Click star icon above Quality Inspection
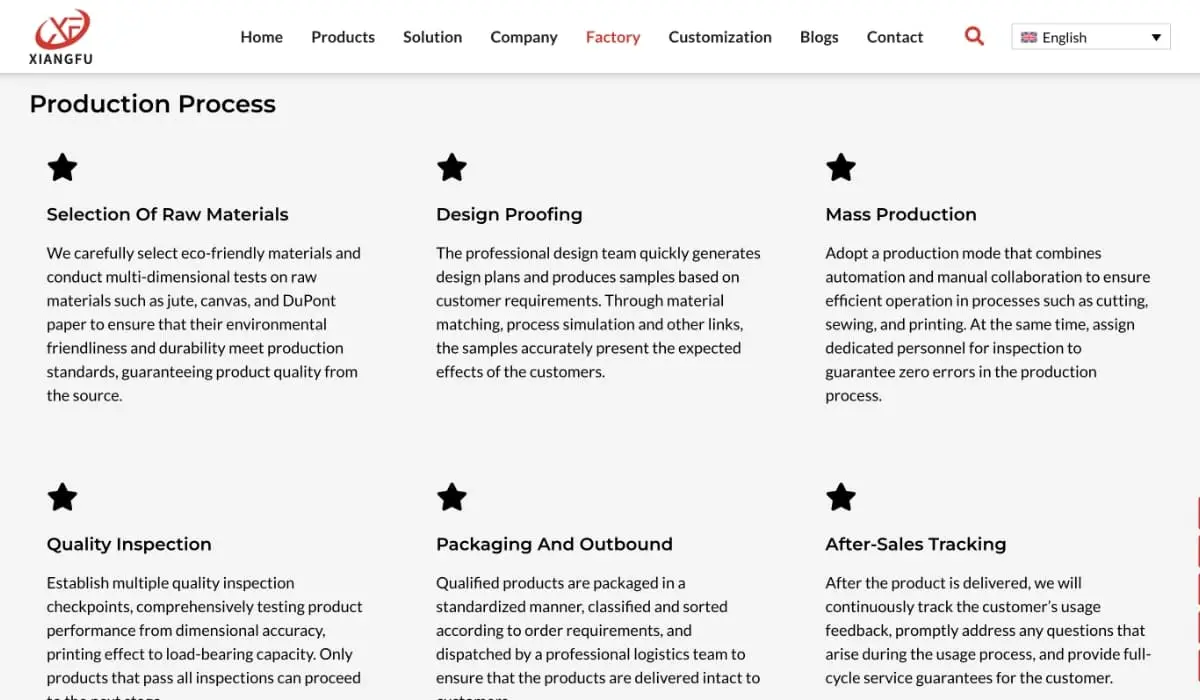This screenshot has height=700, width=1200. [x=62, y=497]
